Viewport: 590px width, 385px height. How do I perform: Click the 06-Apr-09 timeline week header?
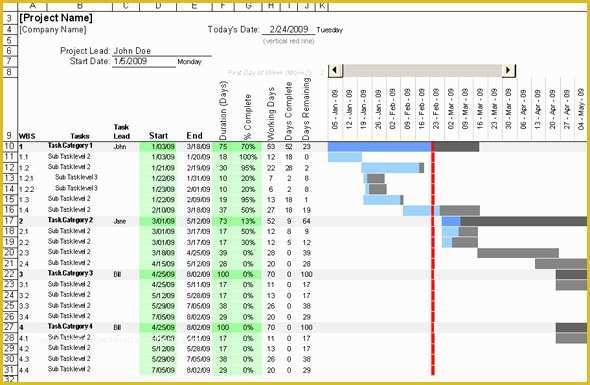click(x=523, y=109)
